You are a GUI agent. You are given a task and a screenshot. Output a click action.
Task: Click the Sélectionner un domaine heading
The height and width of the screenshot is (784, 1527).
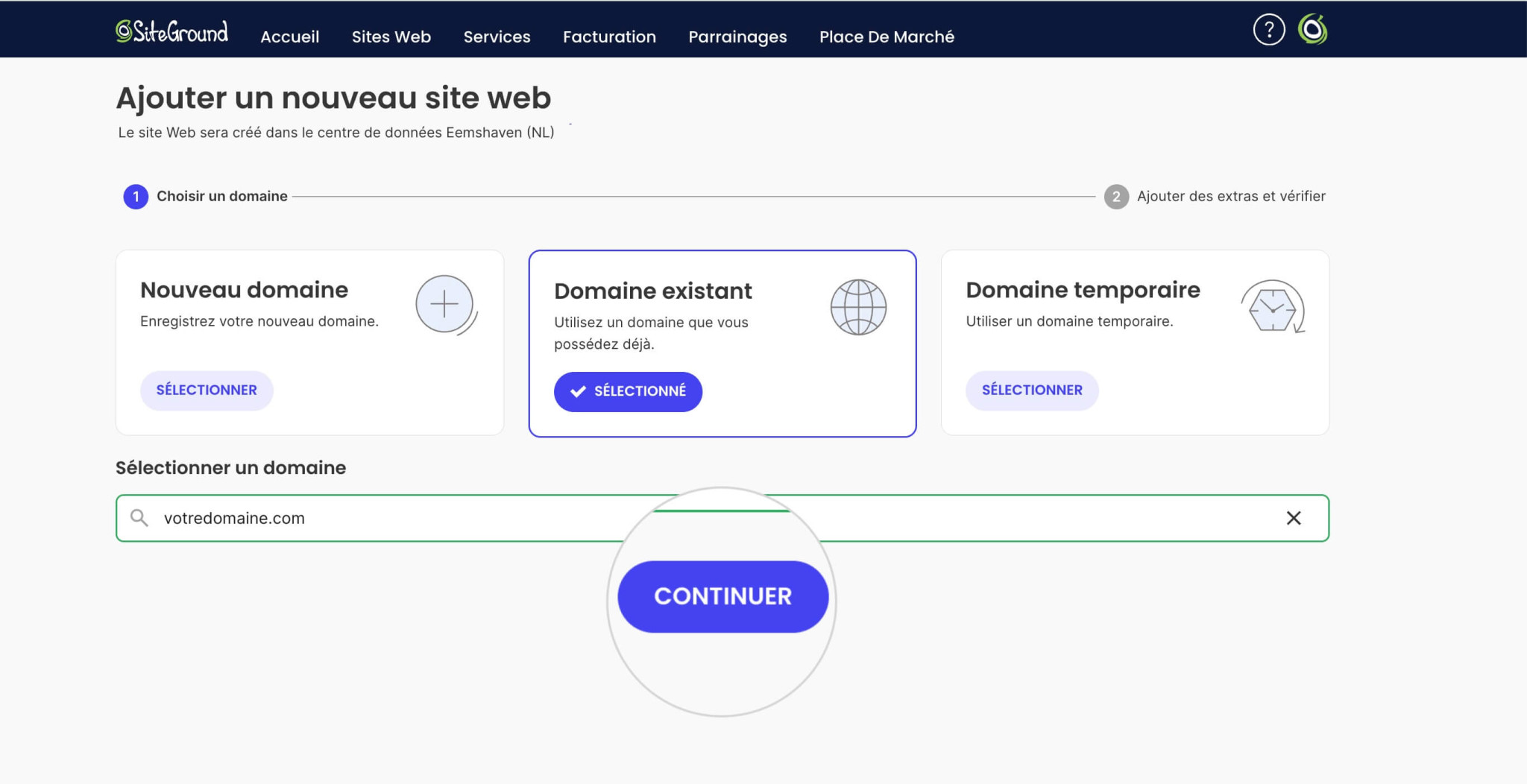tap(230, 467)
